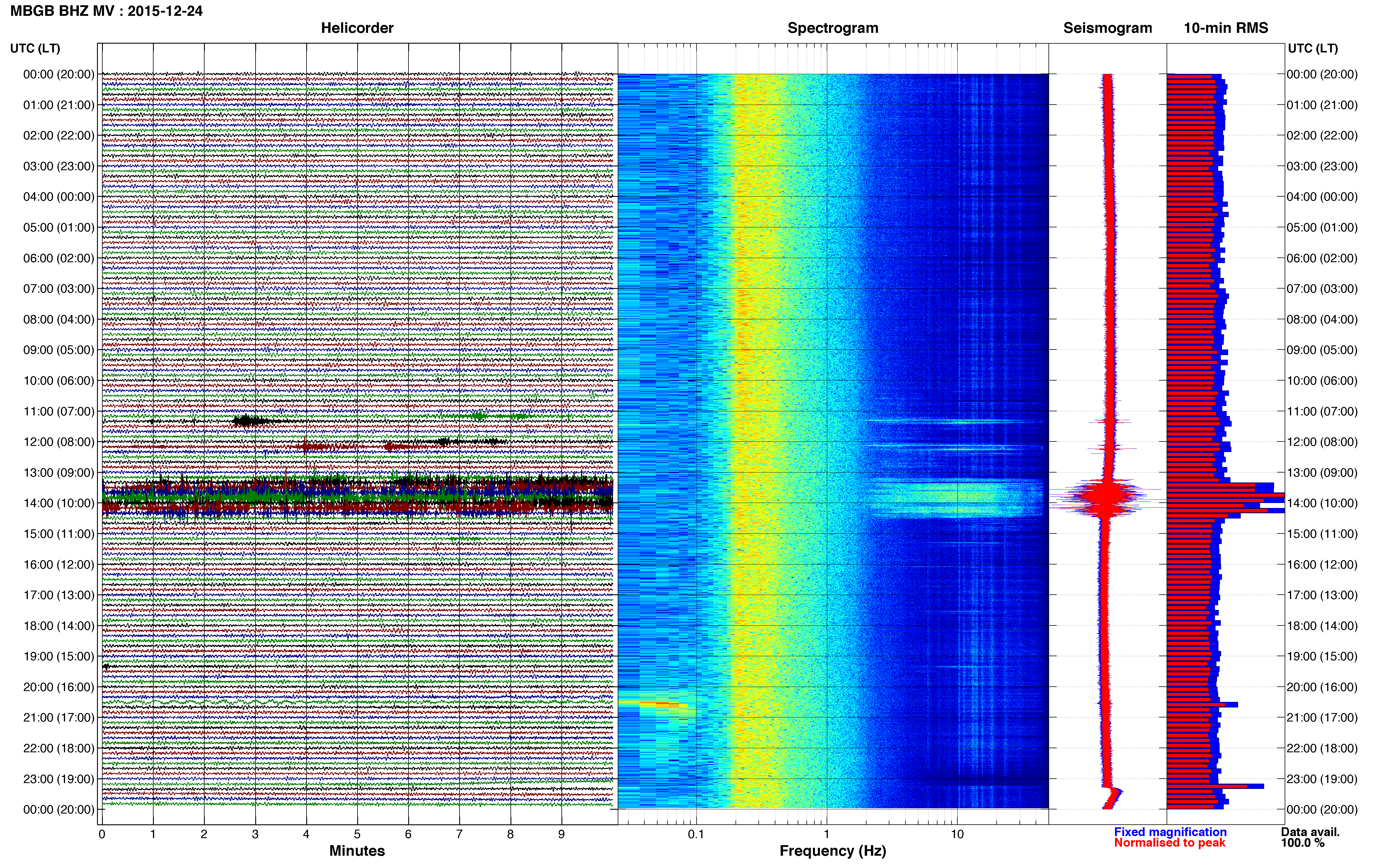Click the 'Fixed magnification' legend text
Screen dimensions: 1389x868
click(1170, 832)
